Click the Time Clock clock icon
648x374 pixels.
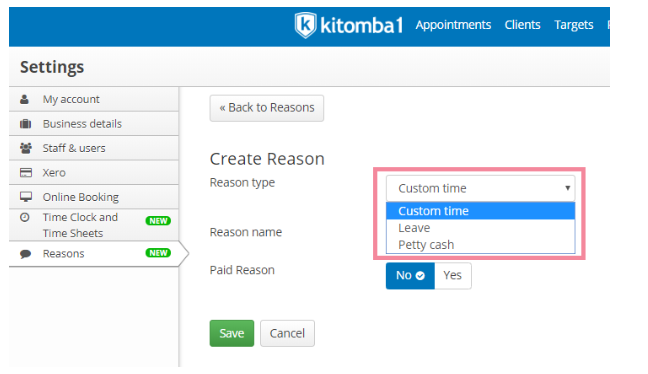[x=25, y=217]
